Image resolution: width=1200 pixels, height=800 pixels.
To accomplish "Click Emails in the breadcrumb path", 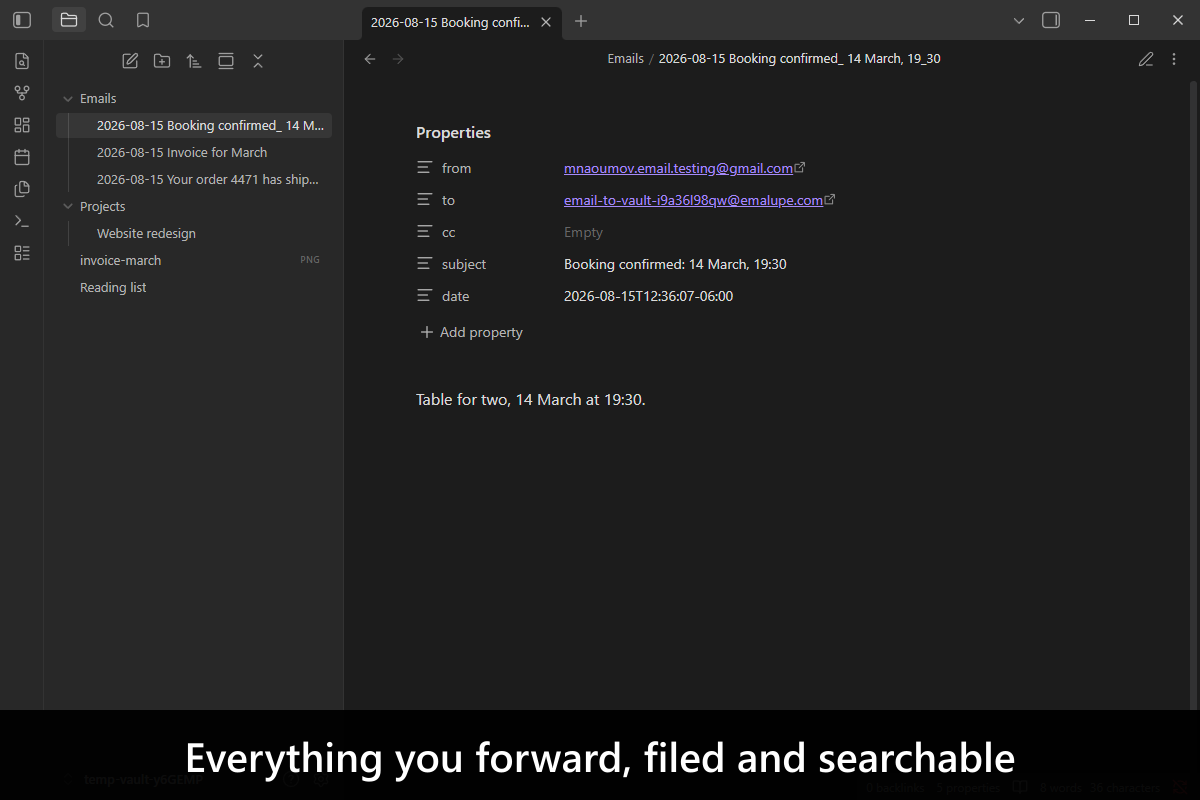I will pyautogui.click(x=625, y=59).
